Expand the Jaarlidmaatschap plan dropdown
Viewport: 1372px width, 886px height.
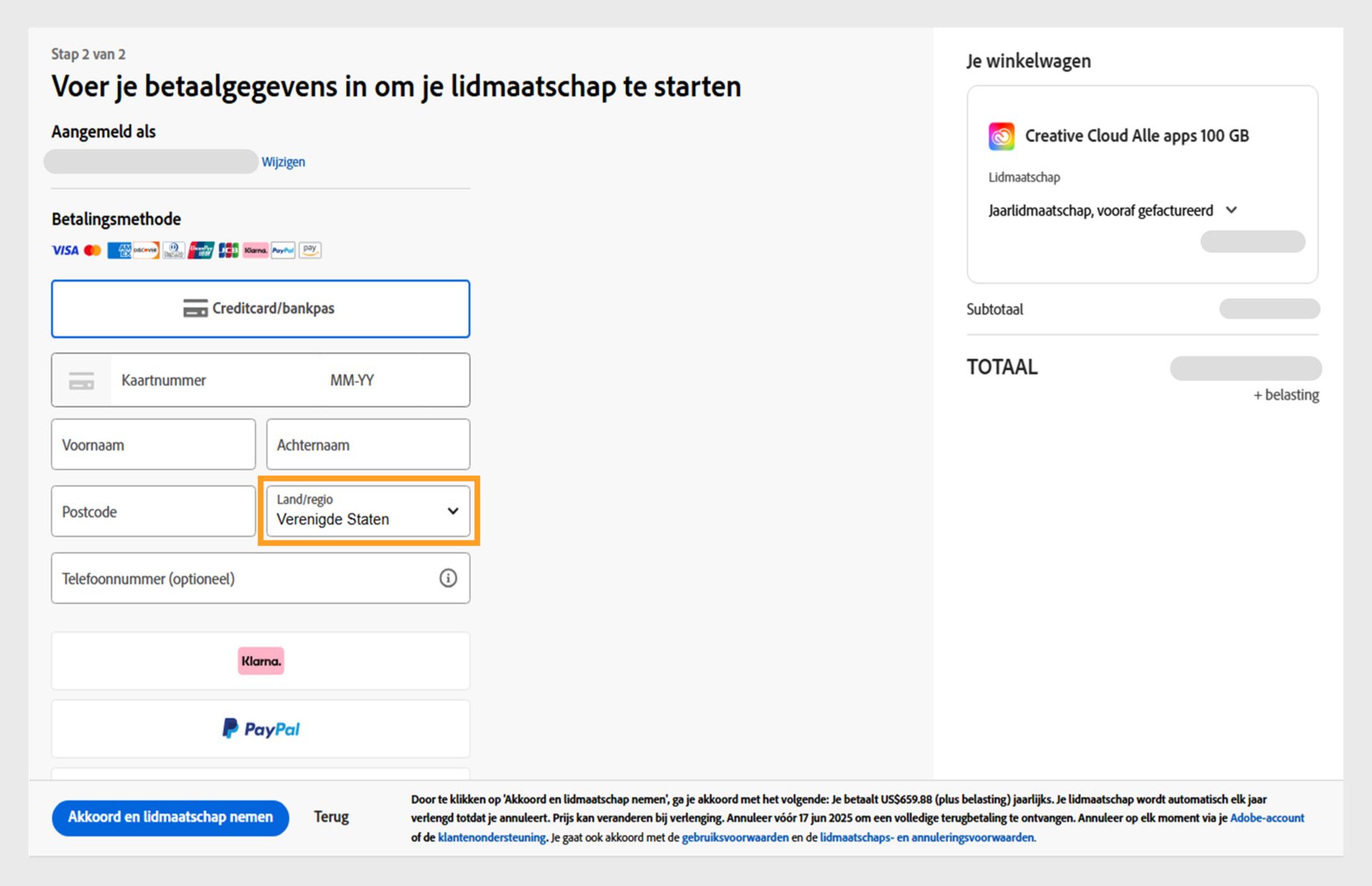tap(1113, 211)
